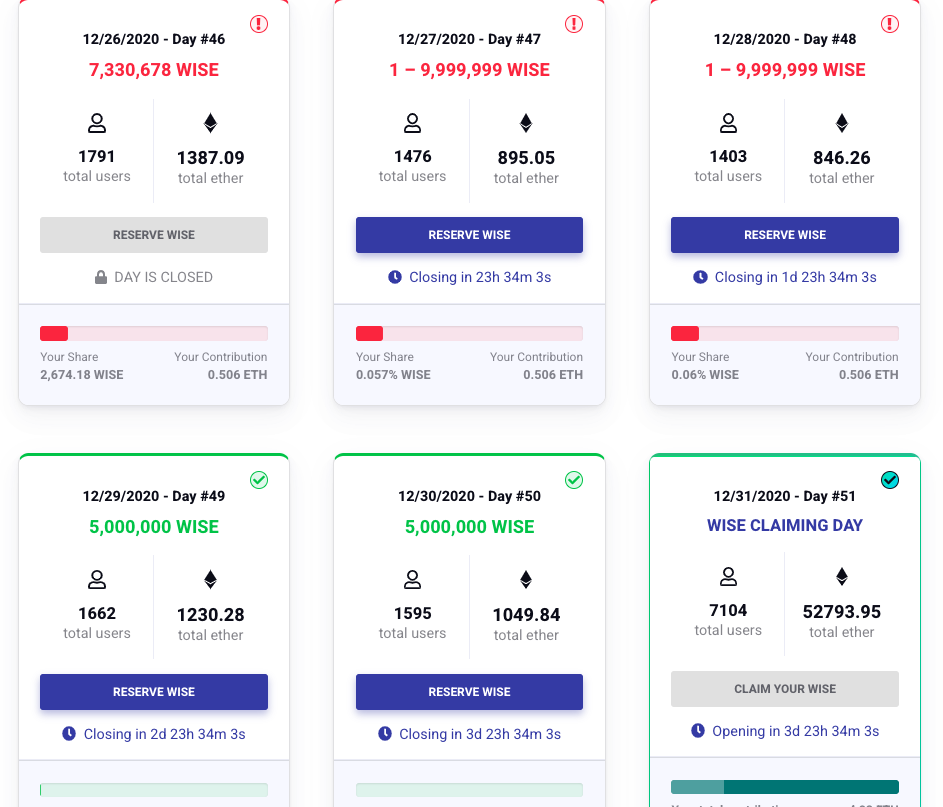The image size is (943, 807).
Task: Reserve WISE for 12/29/2020 Day #49
Action: pos(154,692)
